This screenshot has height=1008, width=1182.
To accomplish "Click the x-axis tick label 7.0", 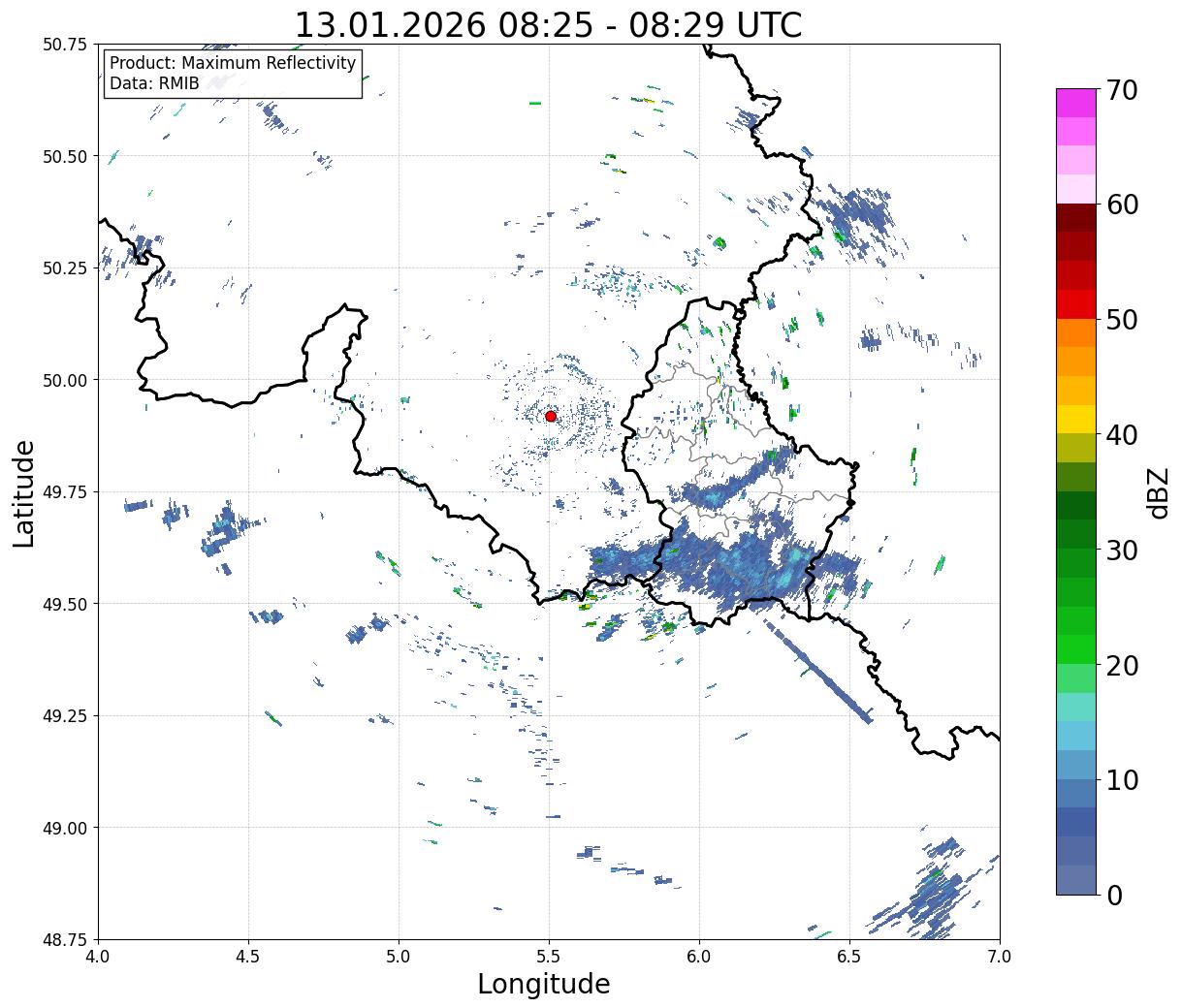I will (1000, 956).
